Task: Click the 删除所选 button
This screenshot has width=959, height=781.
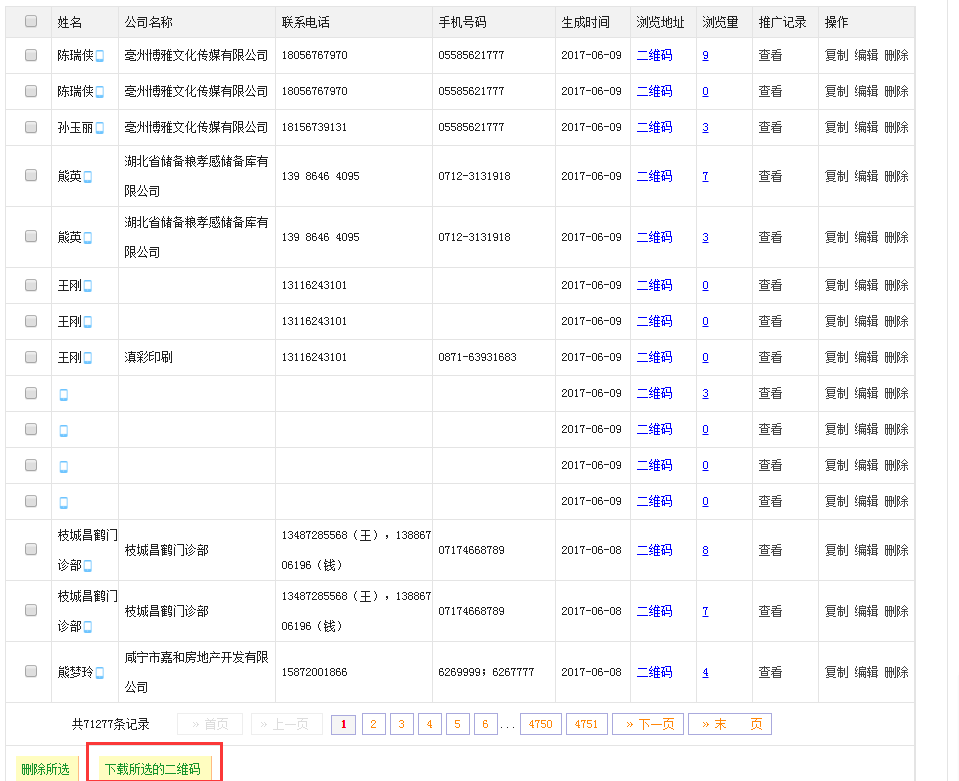Action: (45, 769)
